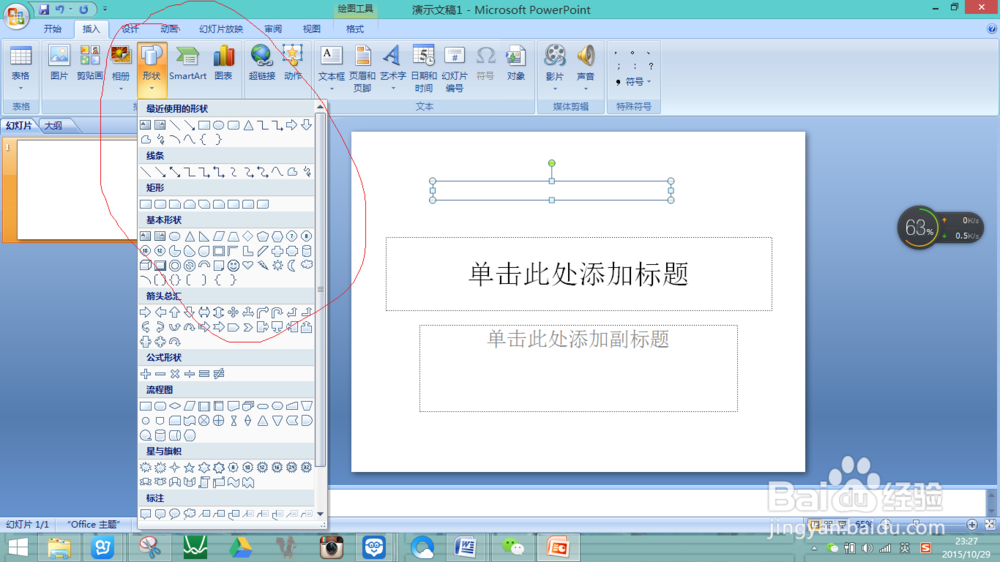This screenshot has width=1000, height=562.
Task: Click the shapes gallery scroll-up arrow
Action: coord(320,107)
